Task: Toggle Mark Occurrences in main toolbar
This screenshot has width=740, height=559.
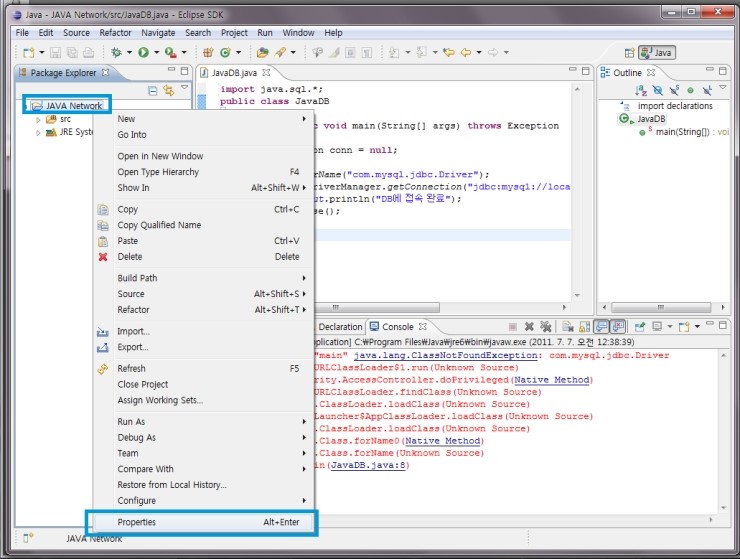Action: click(334, 52)
